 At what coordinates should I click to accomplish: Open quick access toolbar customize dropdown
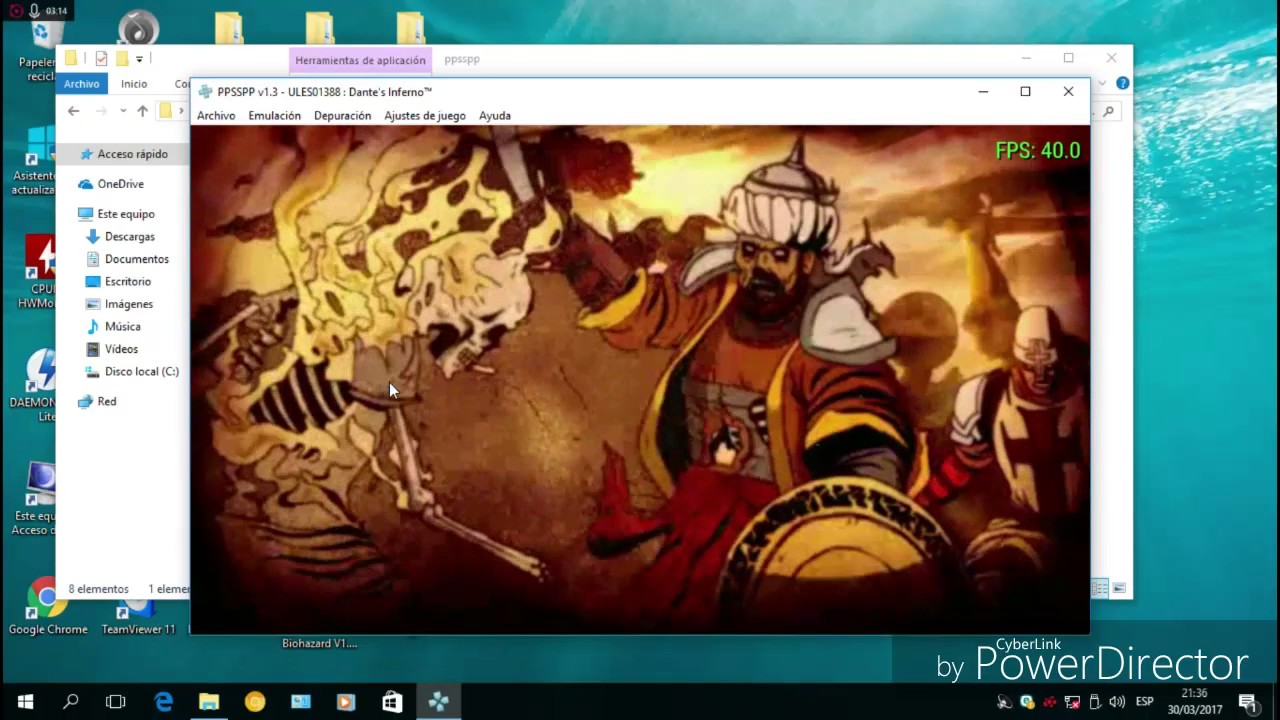[139, 59]
